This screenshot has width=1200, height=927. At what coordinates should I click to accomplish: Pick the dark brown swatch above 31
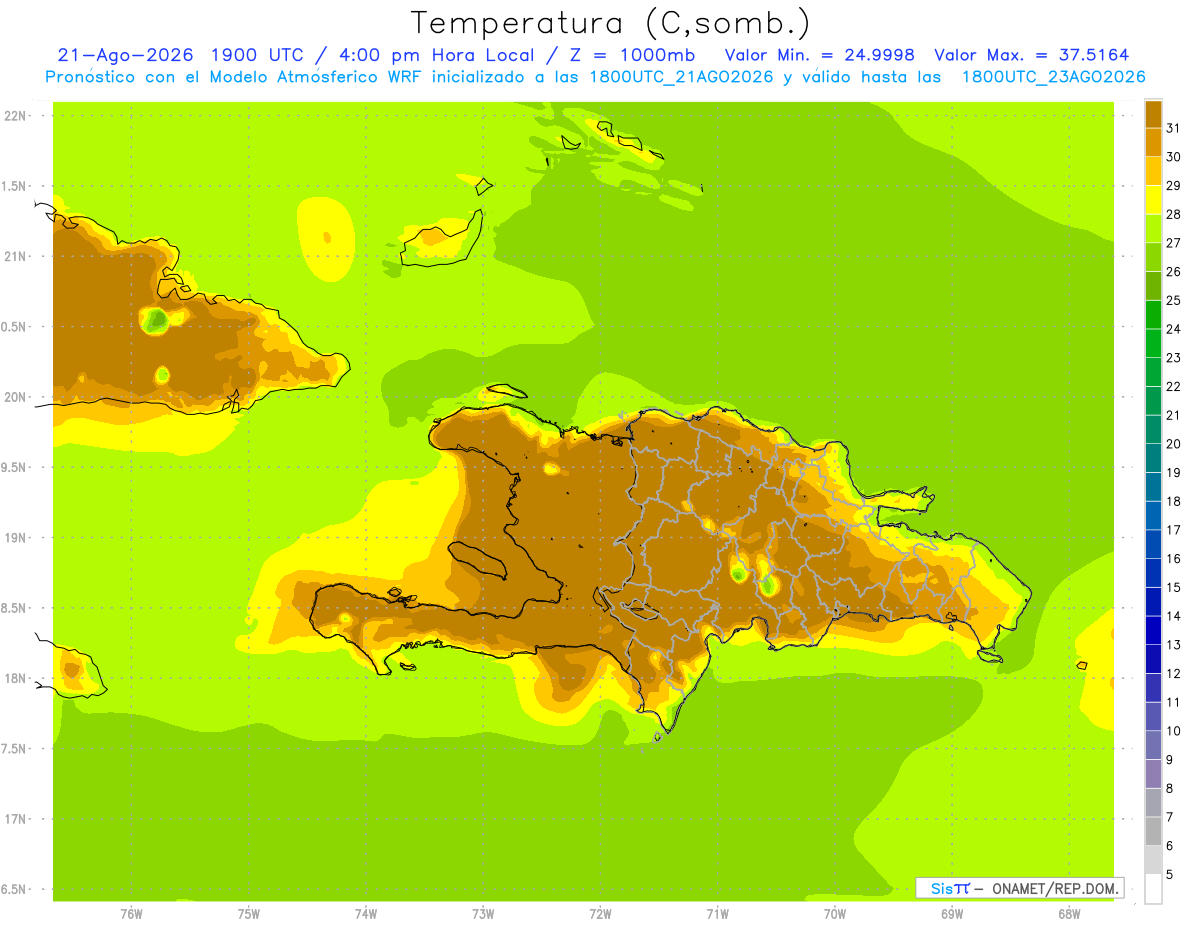[x=1153, y=115]
